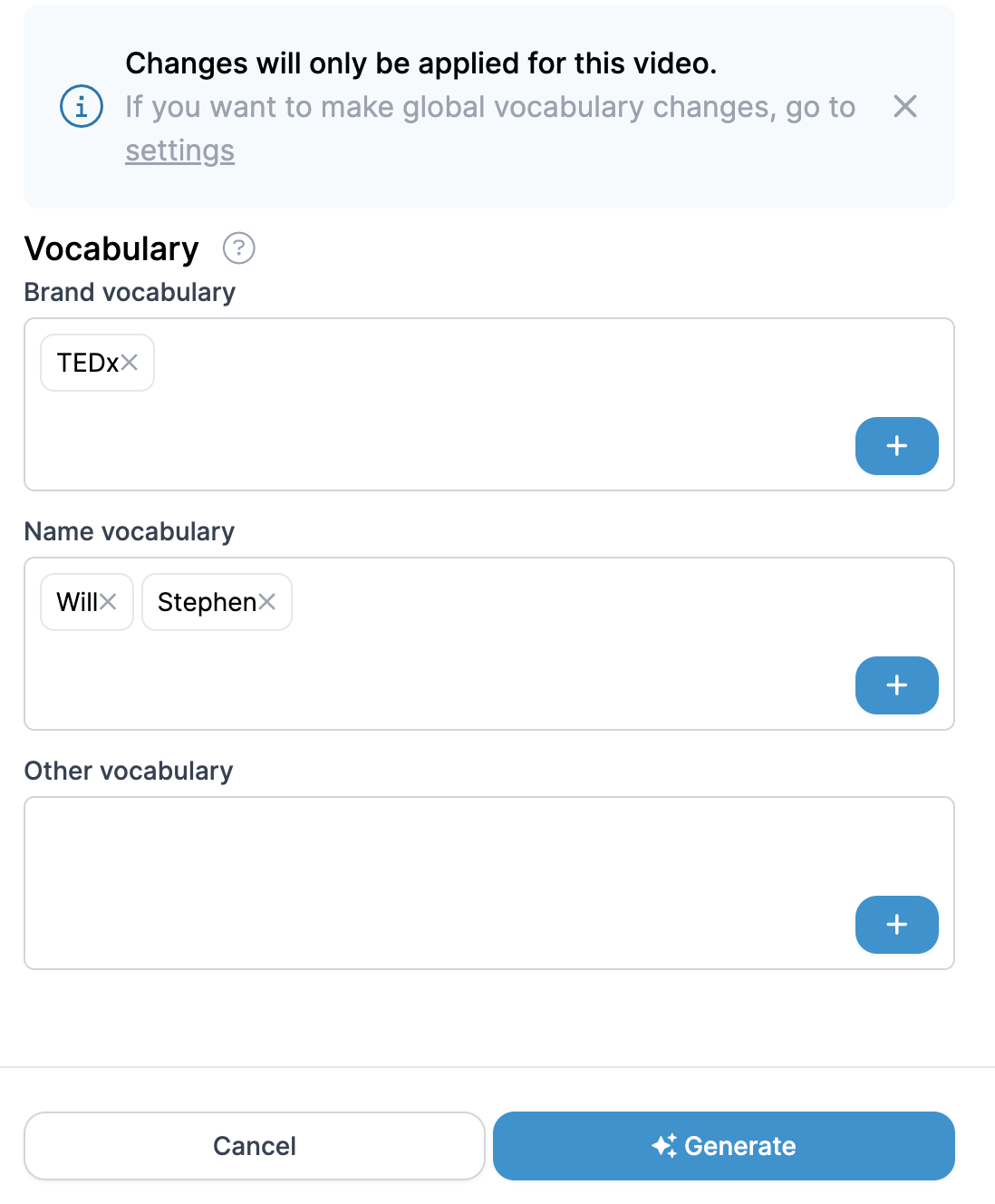Remove the Stephen name tag
The image size is (995, 1204).
click(x=266, y=602)
